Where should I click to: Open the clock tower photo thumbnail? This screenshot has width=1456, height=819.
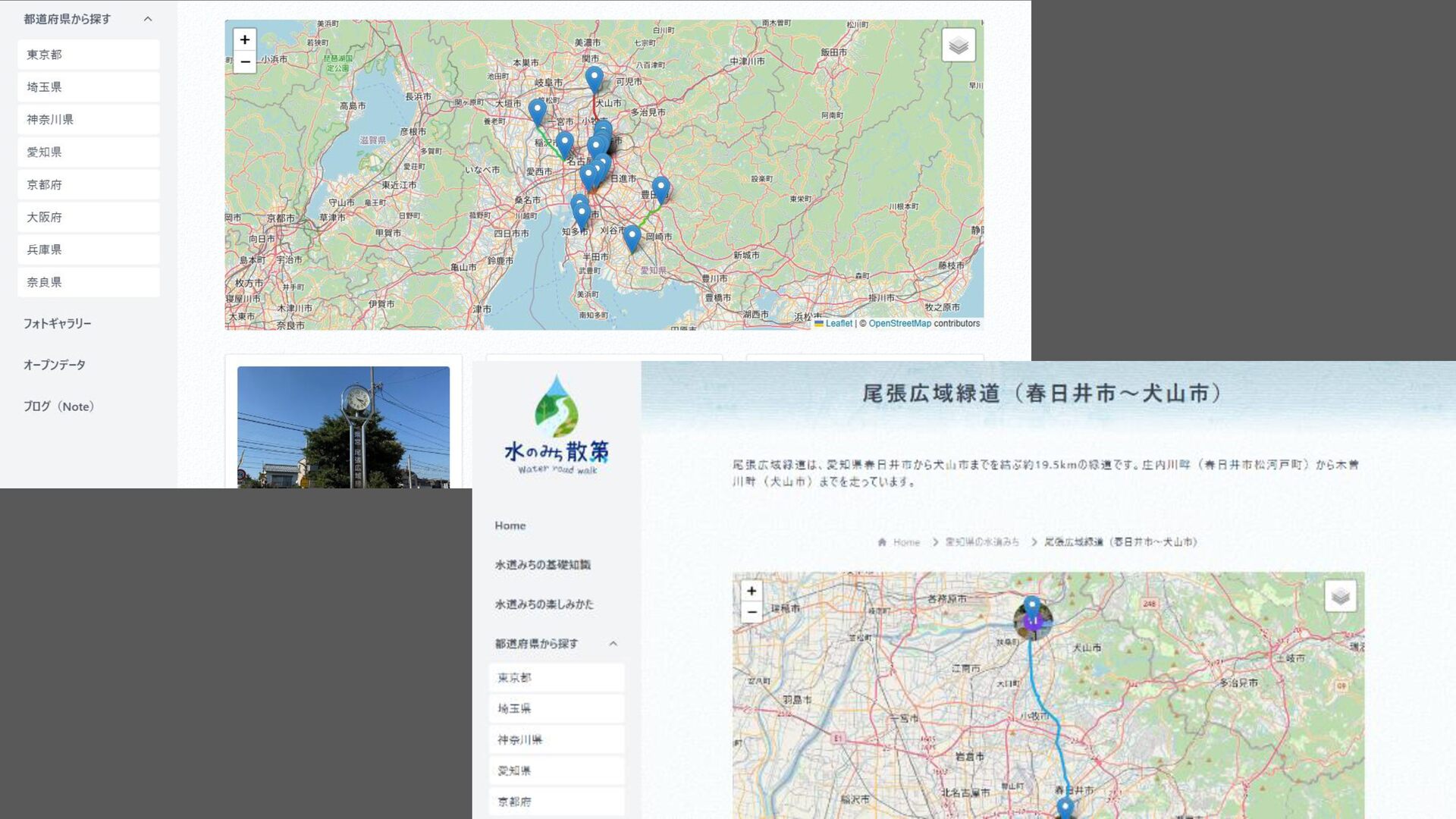[x=343, y=427]
